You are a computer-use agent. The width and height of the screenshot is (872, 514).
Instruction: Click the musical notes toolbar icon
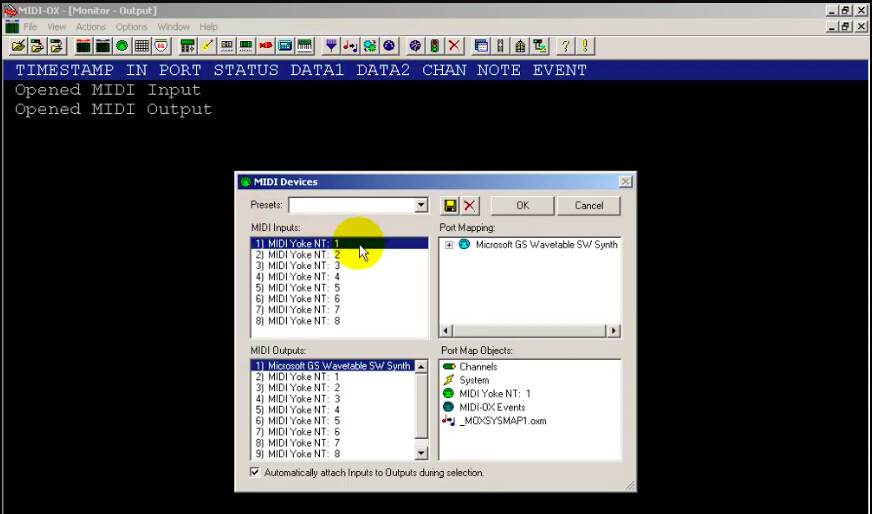(x=350, y=46)
